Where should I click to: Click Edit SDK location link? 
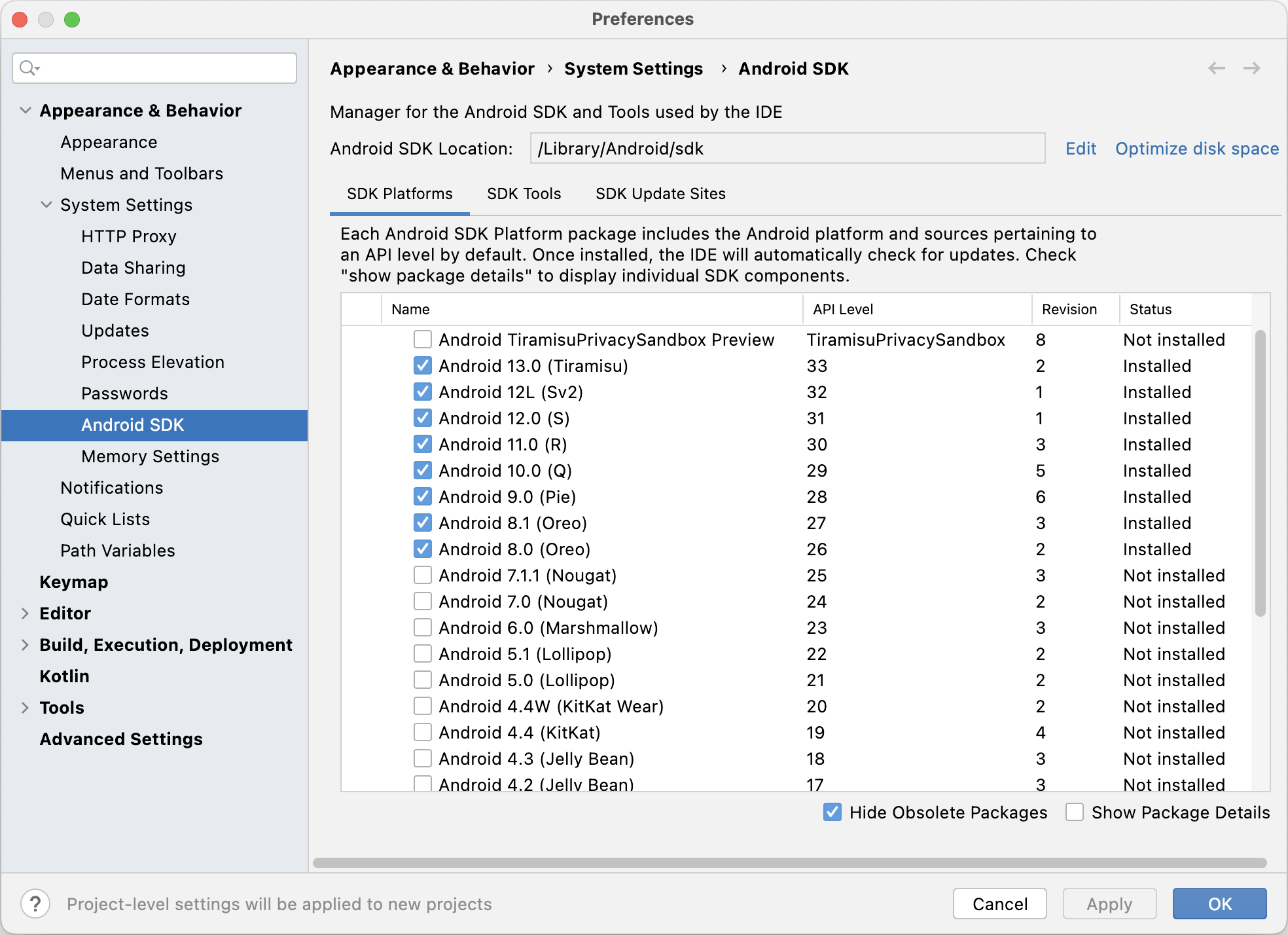(x=1080, y=149)
